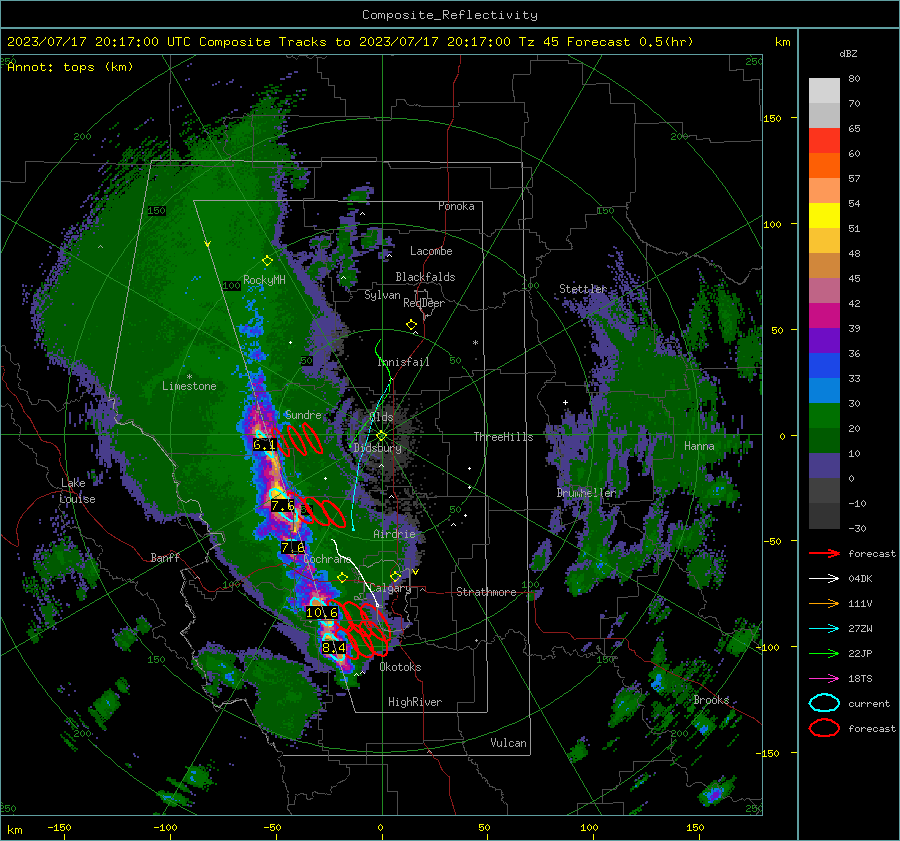This screenshot has width=900, height=841.
Task: Click the Banff town label
Action: pos(165,557)
